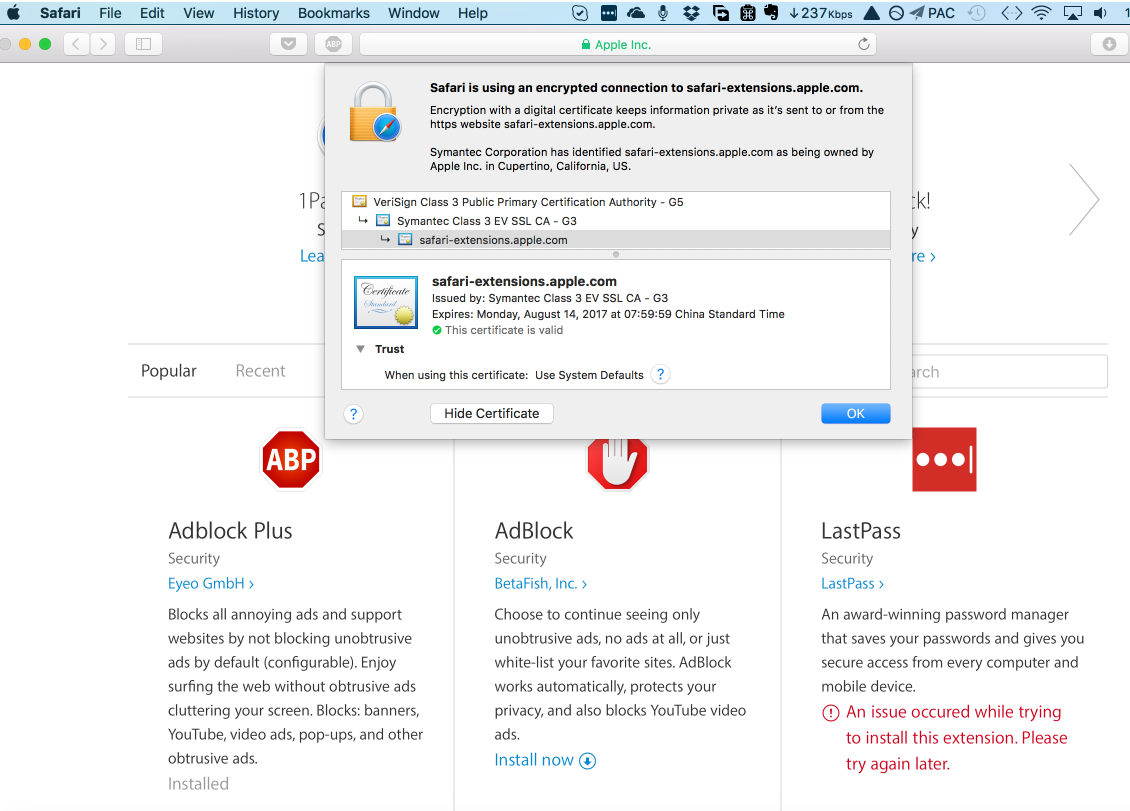Click the Install now link for AdBlock
The width and height of the screenshot is (1130, 811).
coord(534,760)
